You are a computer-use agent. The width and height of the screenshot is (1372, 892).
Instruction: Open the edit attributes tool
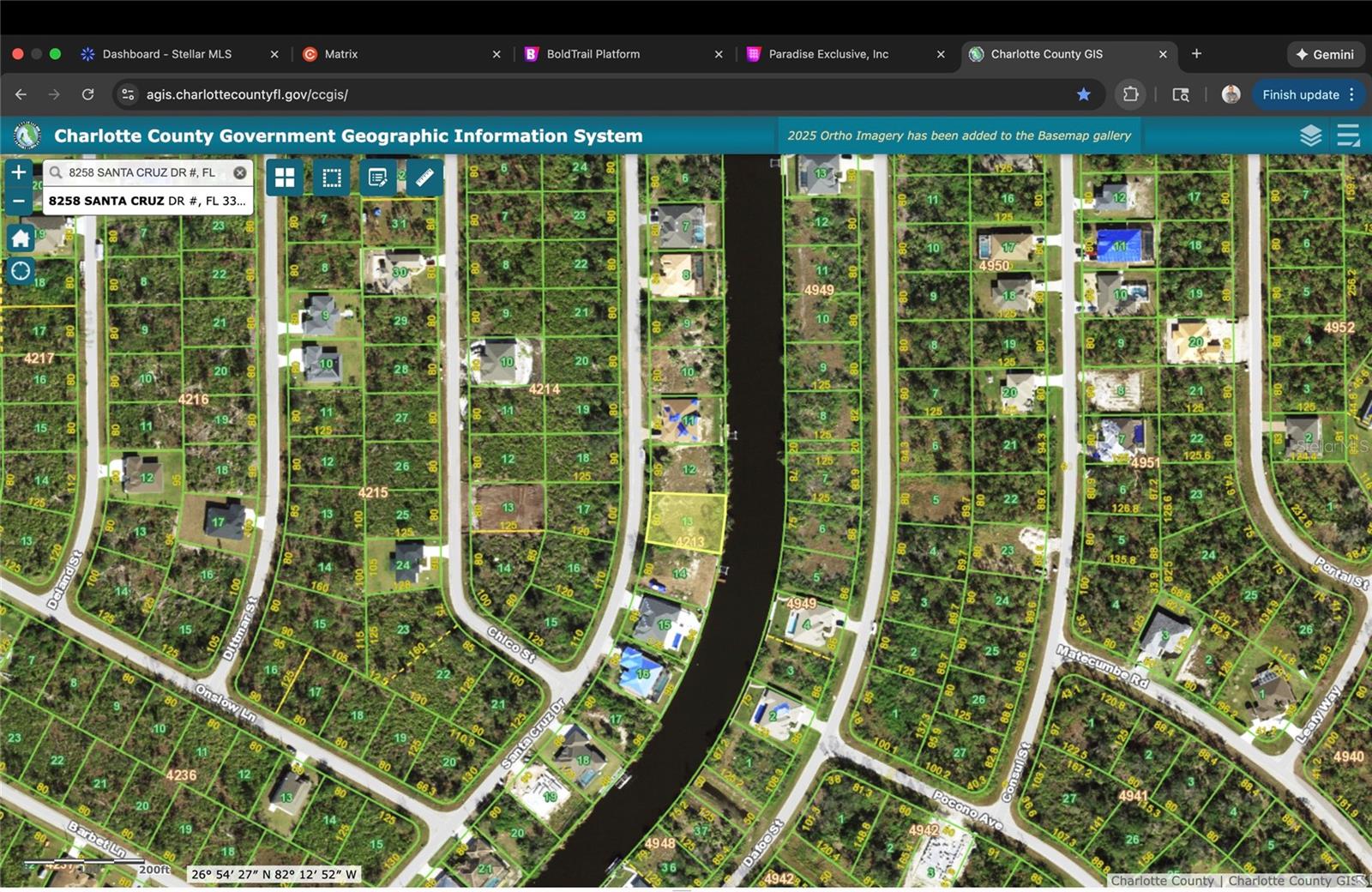click(x=378, y=178)
